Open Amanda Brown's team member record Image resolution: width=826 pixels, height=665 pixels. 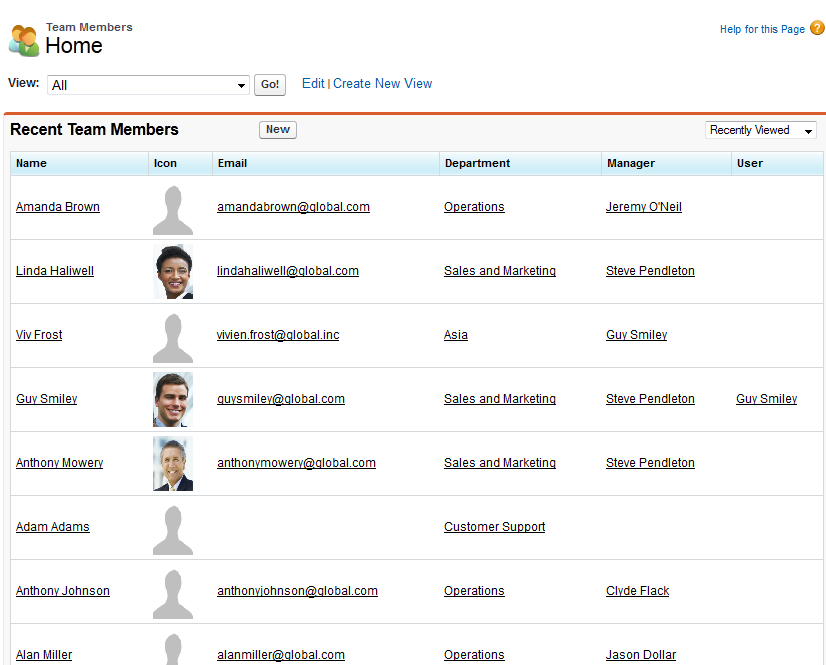point(58,207)
